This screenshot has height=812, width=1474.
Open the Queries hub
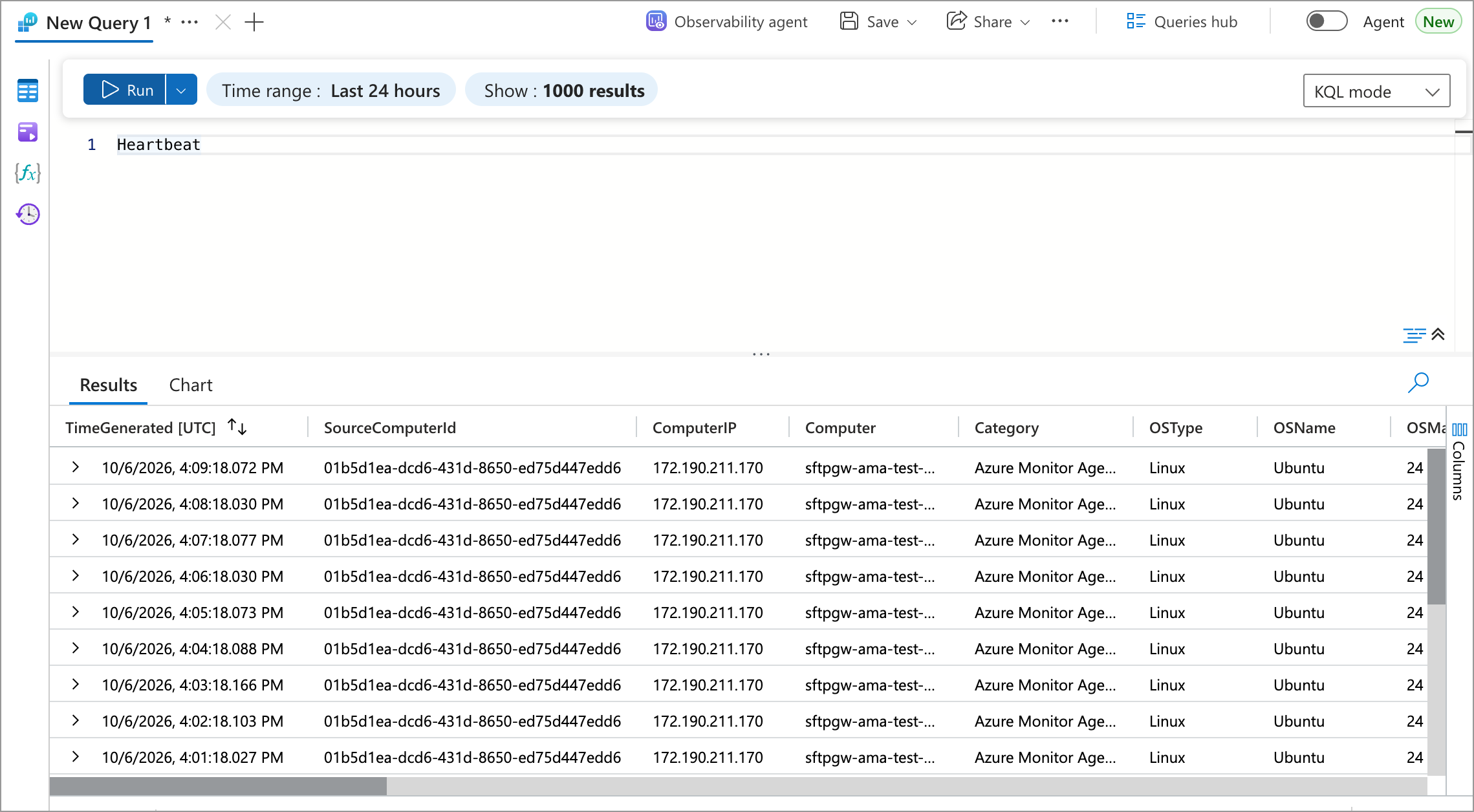(x=1182, y=22)
